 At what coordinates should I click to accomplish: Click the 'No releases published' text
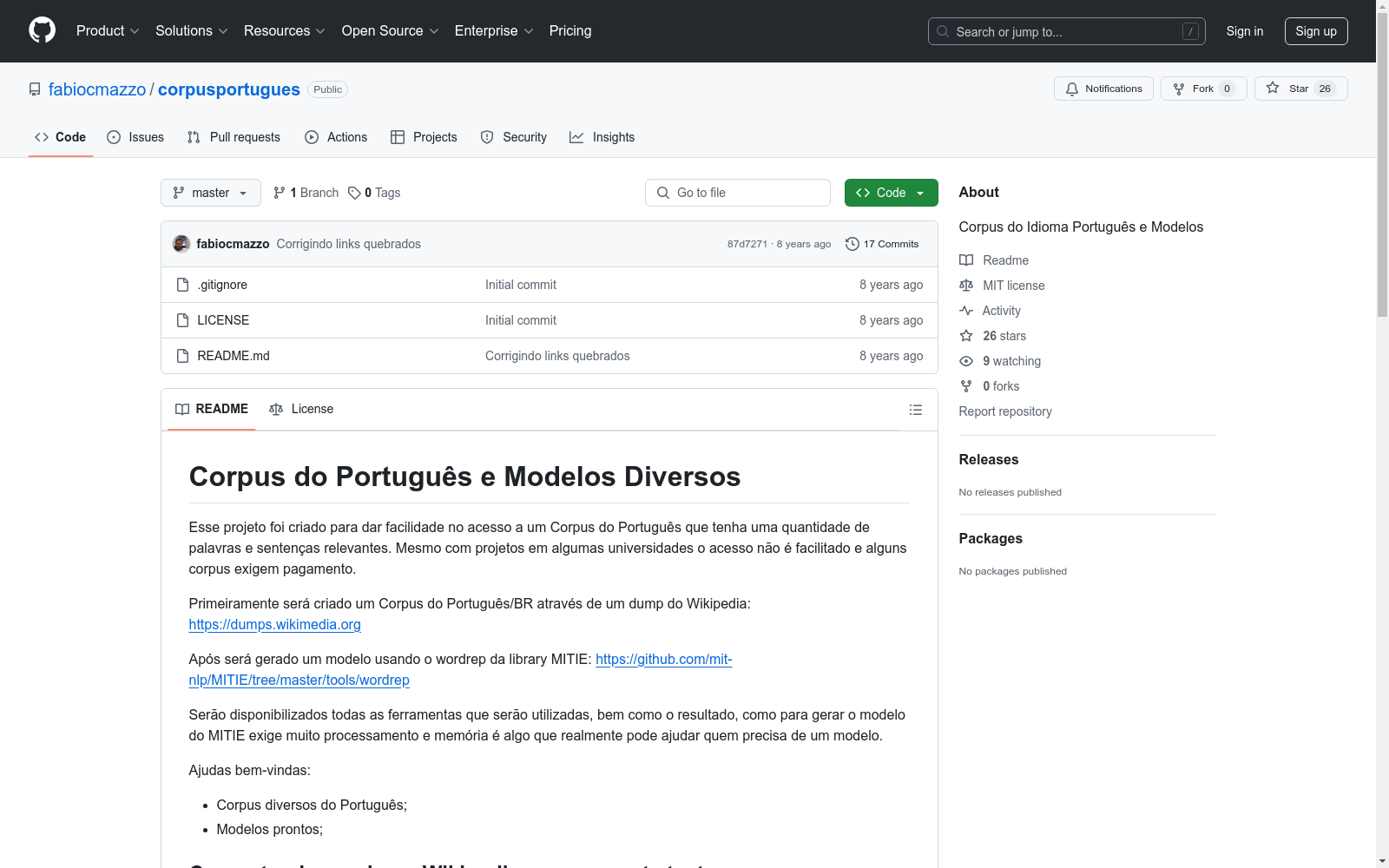(x=1010, y=492)
